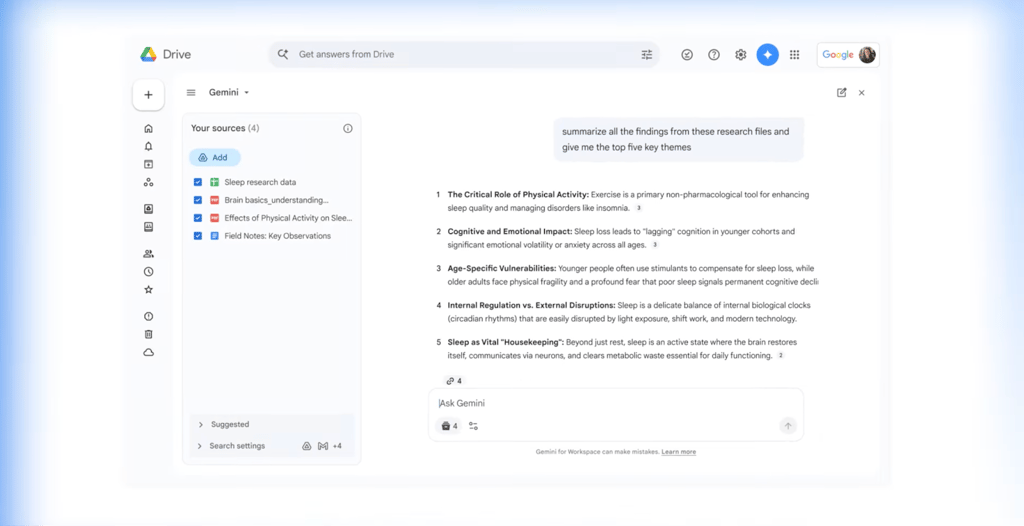
Task: Go to Home in the sidebar
Action: tap(148, 129)
